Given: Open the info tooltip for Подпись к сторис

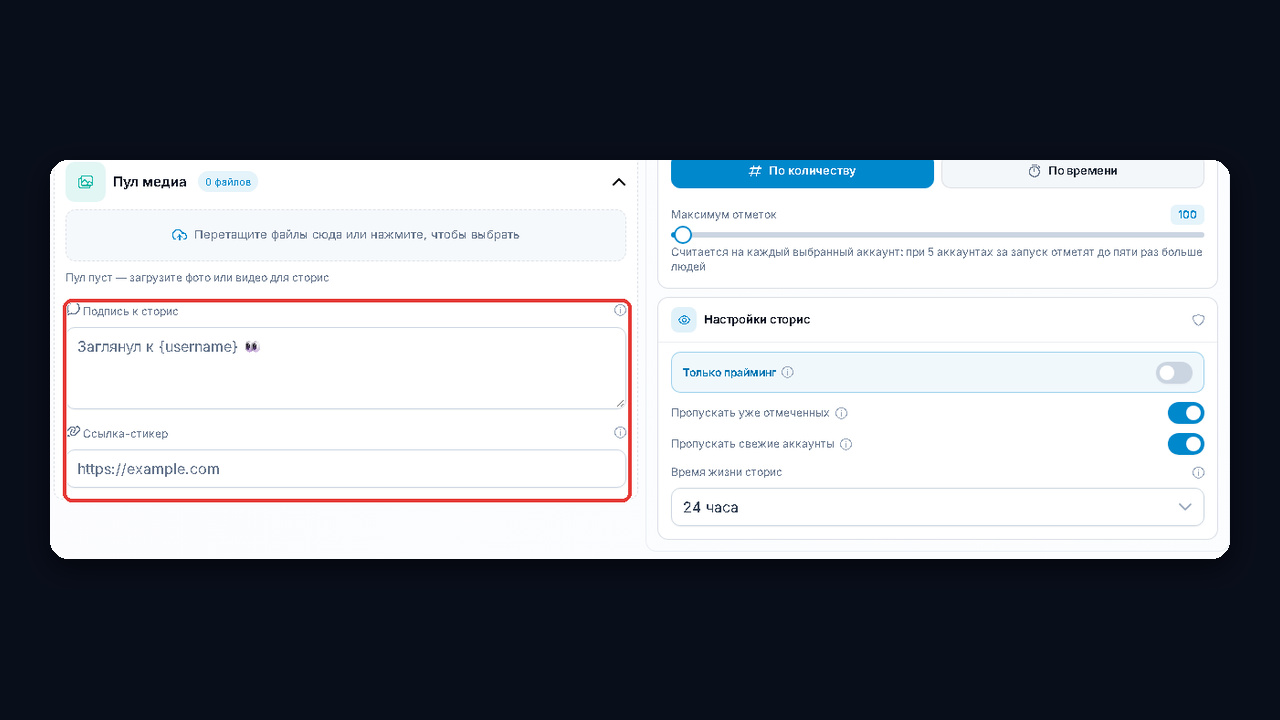Looking at the screenshot, I should [620, 310].
